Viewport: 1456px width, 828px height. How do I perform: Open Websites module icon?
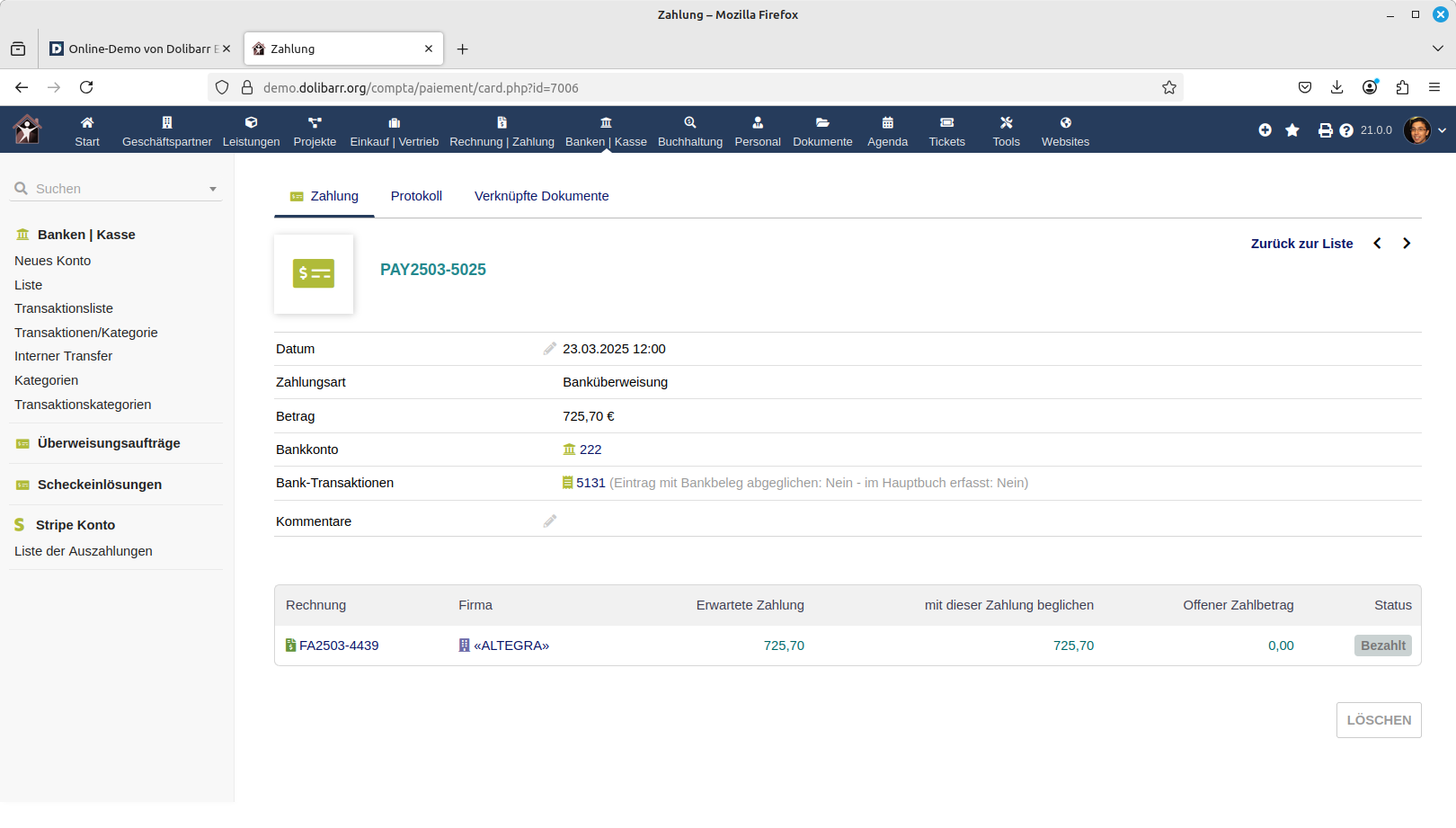pyautogui.click(x=1065, y=122)
